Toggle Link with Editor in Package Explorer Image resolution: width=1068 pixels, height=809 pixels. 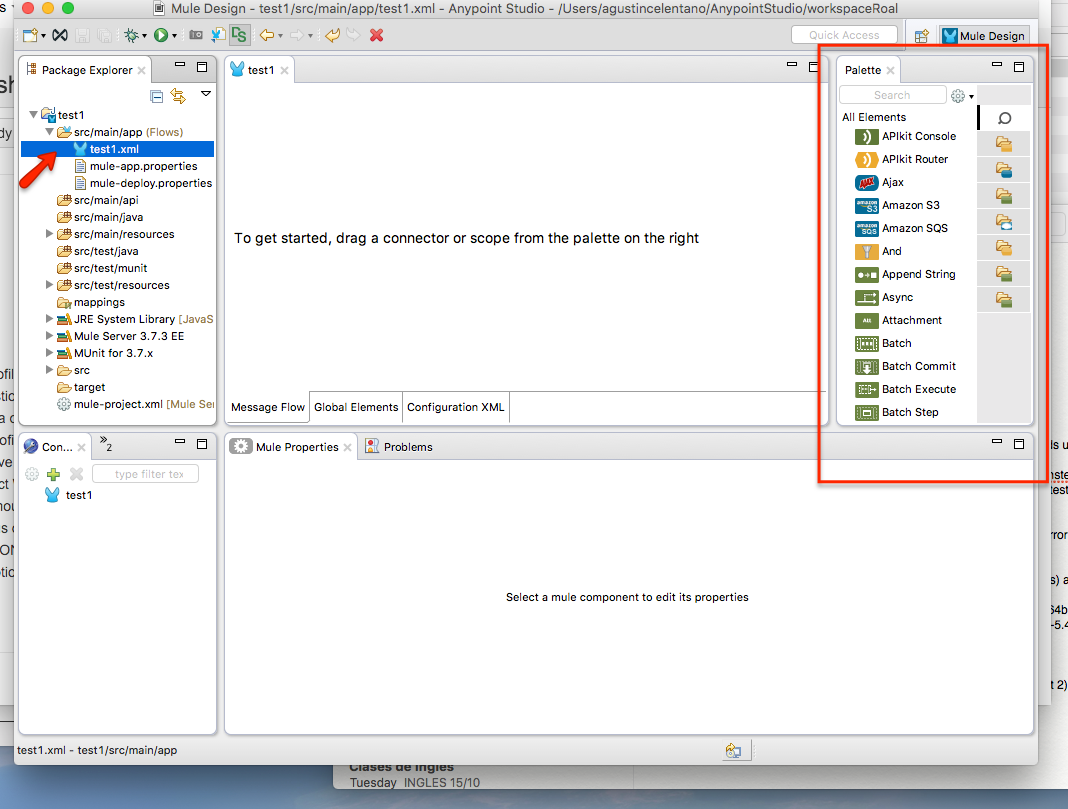178,96
